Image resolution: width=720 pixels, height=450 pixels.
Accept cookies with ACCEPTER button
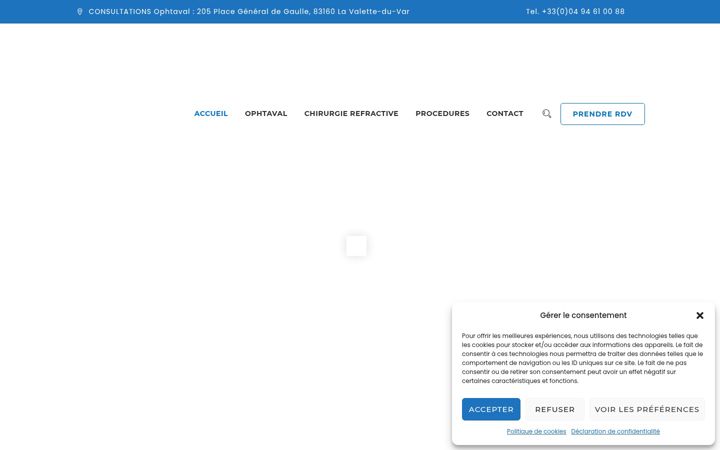(x=491, y=409)
